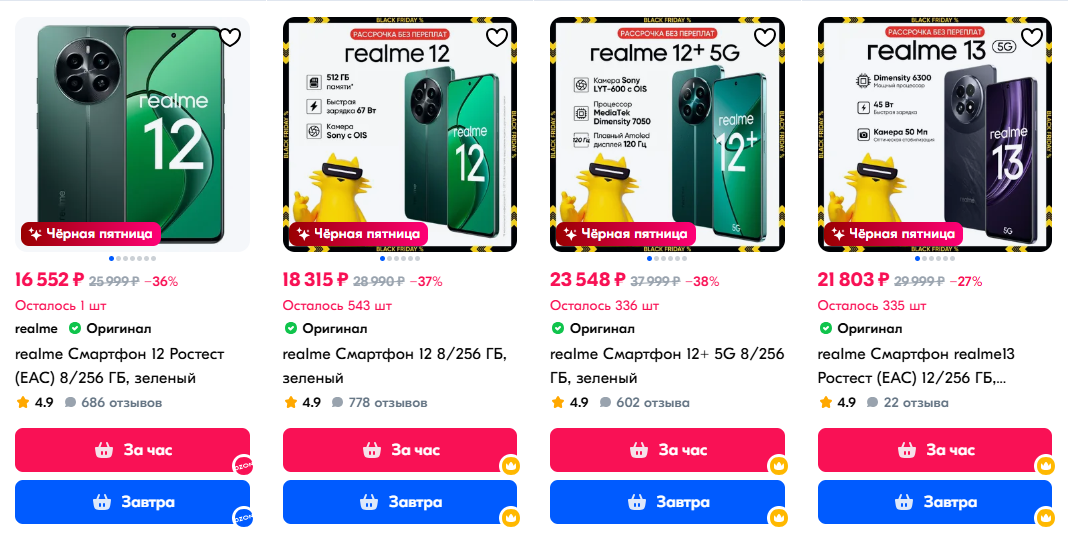Click green Оригинал checkmark on realme 12+ 5G

[x=558, y=328]
